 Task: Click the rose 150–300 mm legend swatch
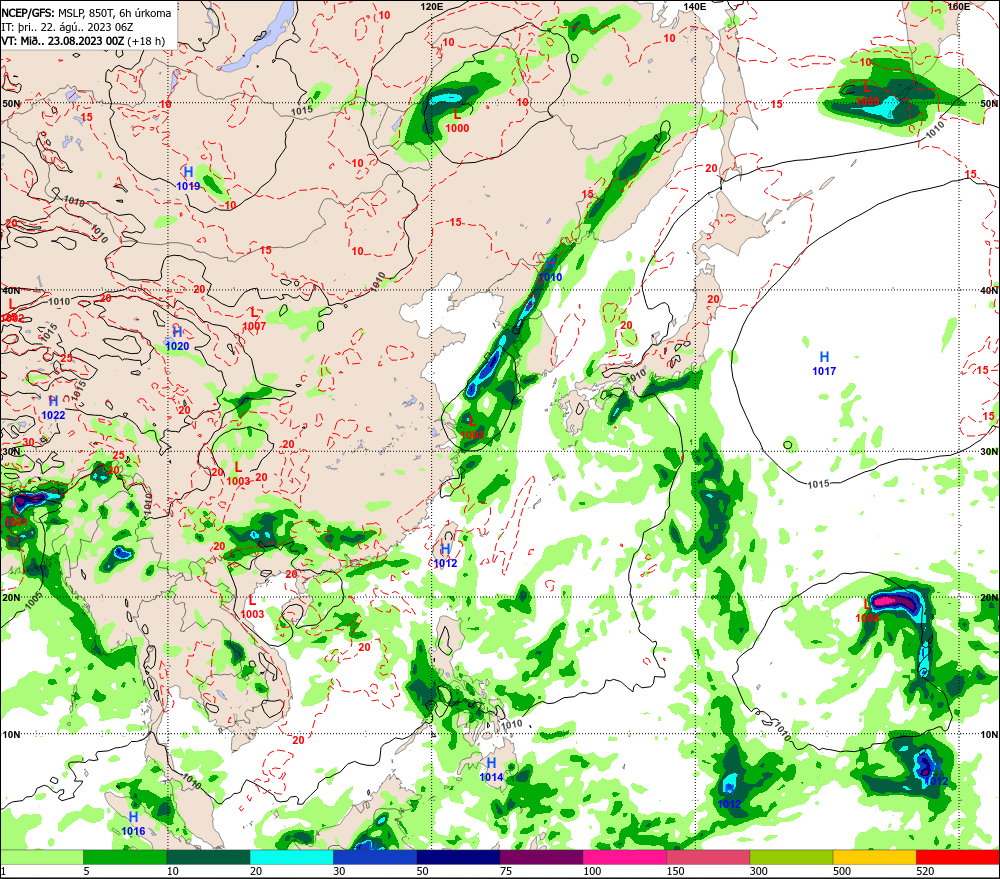[x=708, y=857]
